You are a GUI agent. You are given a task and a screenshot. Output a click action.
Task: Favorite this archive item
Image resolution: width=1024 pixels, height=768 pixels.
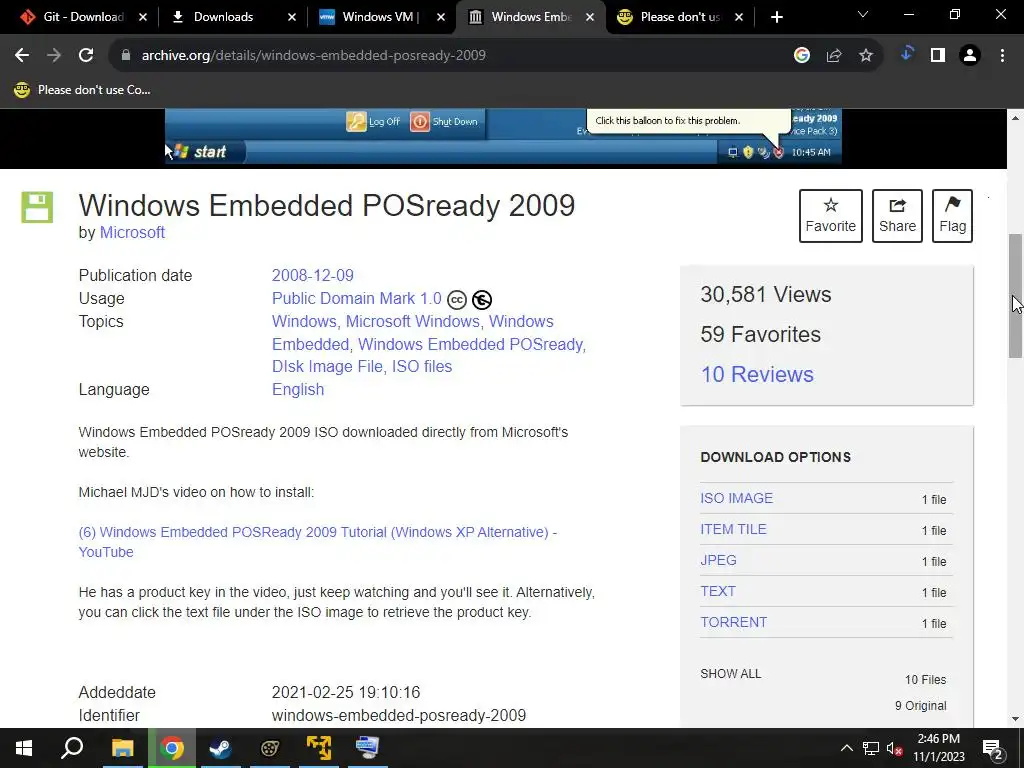(831, 216)
